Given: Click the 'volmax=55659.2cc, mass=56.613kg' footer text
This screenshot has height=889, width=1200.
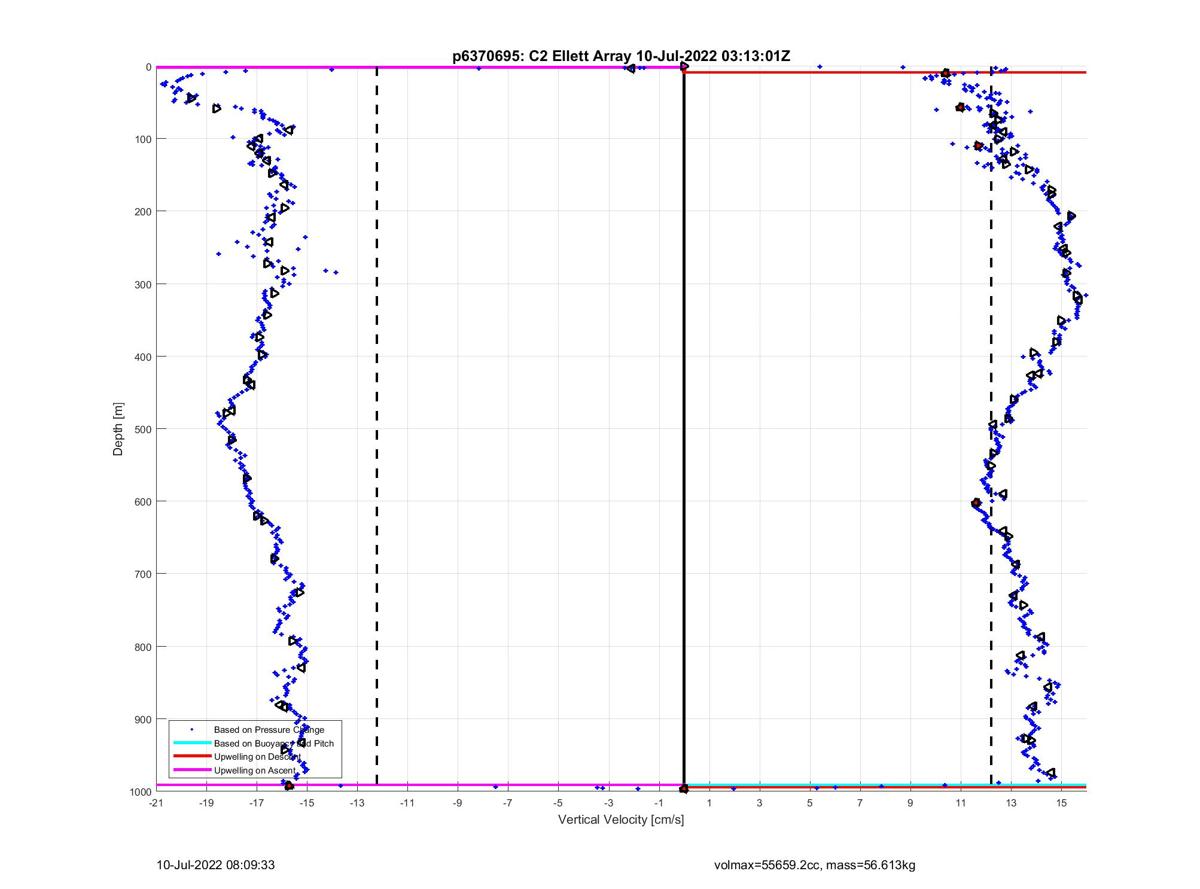Looking at the screenshot, I should point(816,864).
